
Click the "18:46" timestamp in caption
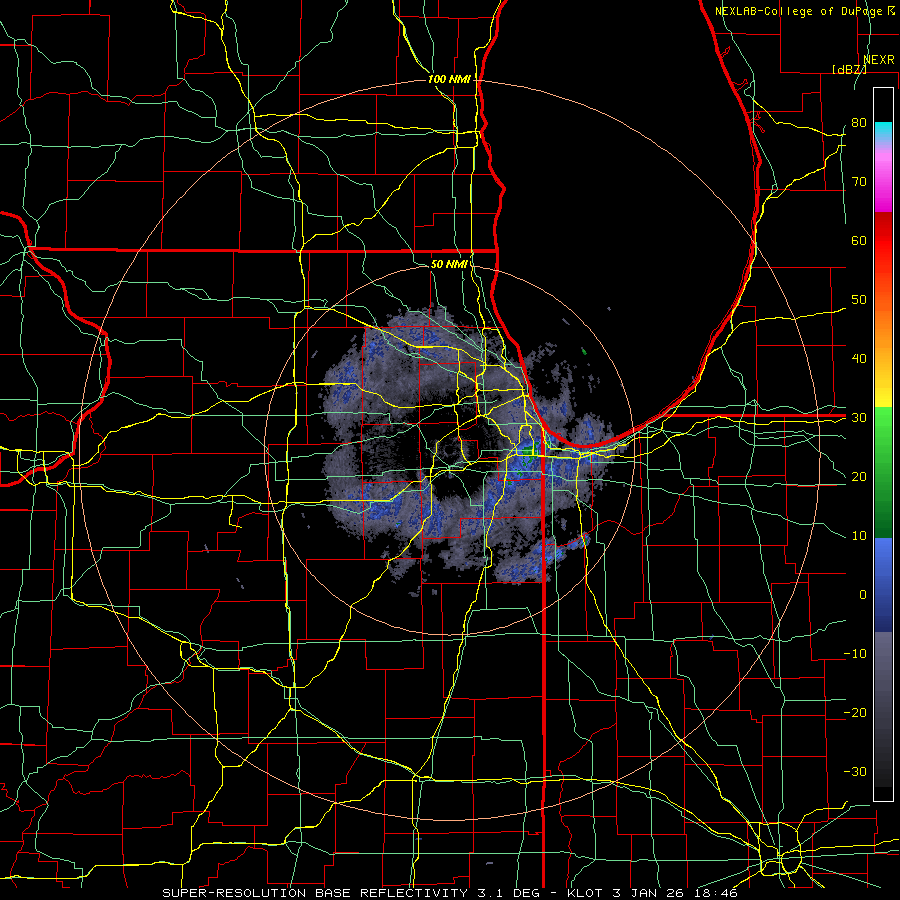click(718, 893)
